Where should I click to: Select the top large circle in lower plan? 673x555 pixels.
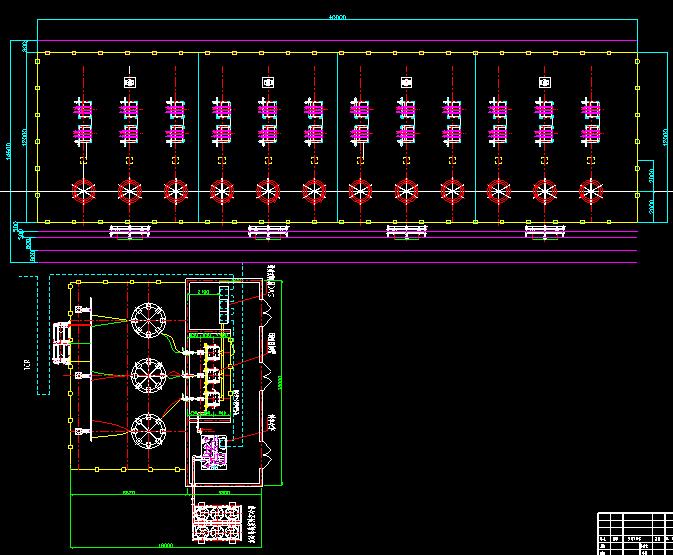[149, 321]
